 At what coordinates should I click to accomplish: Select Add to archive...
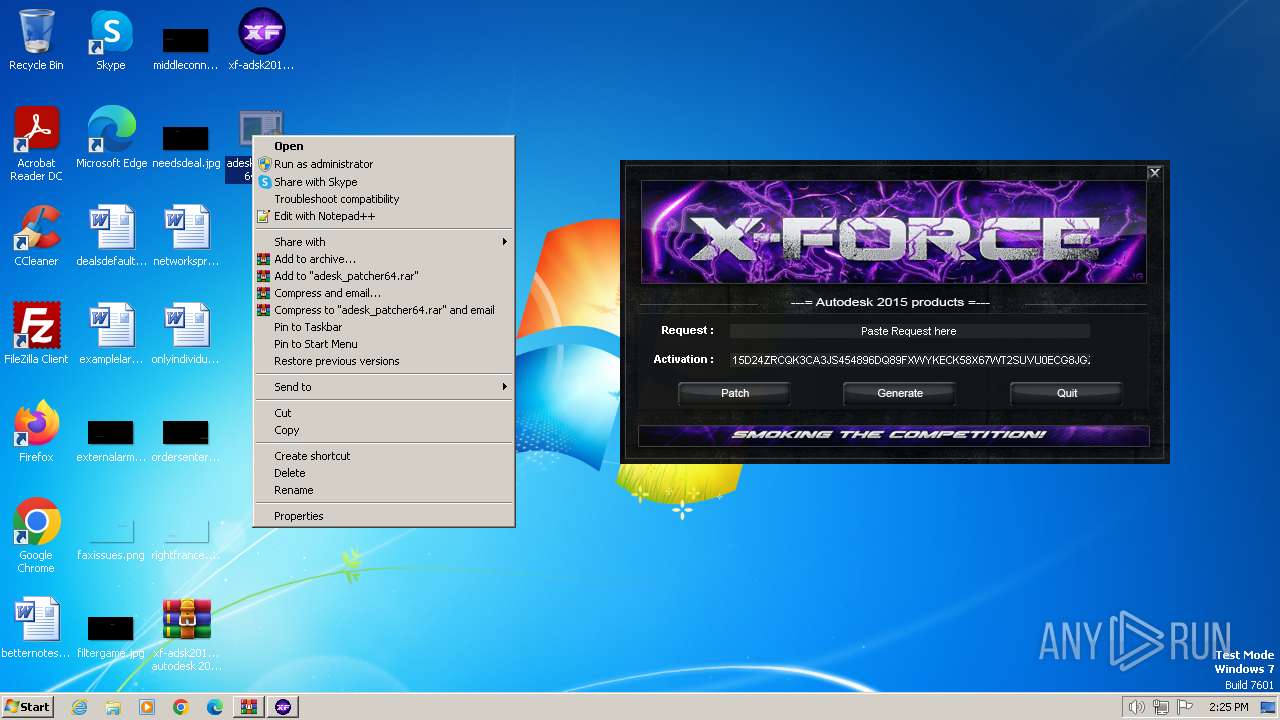(x=384, y=259)
